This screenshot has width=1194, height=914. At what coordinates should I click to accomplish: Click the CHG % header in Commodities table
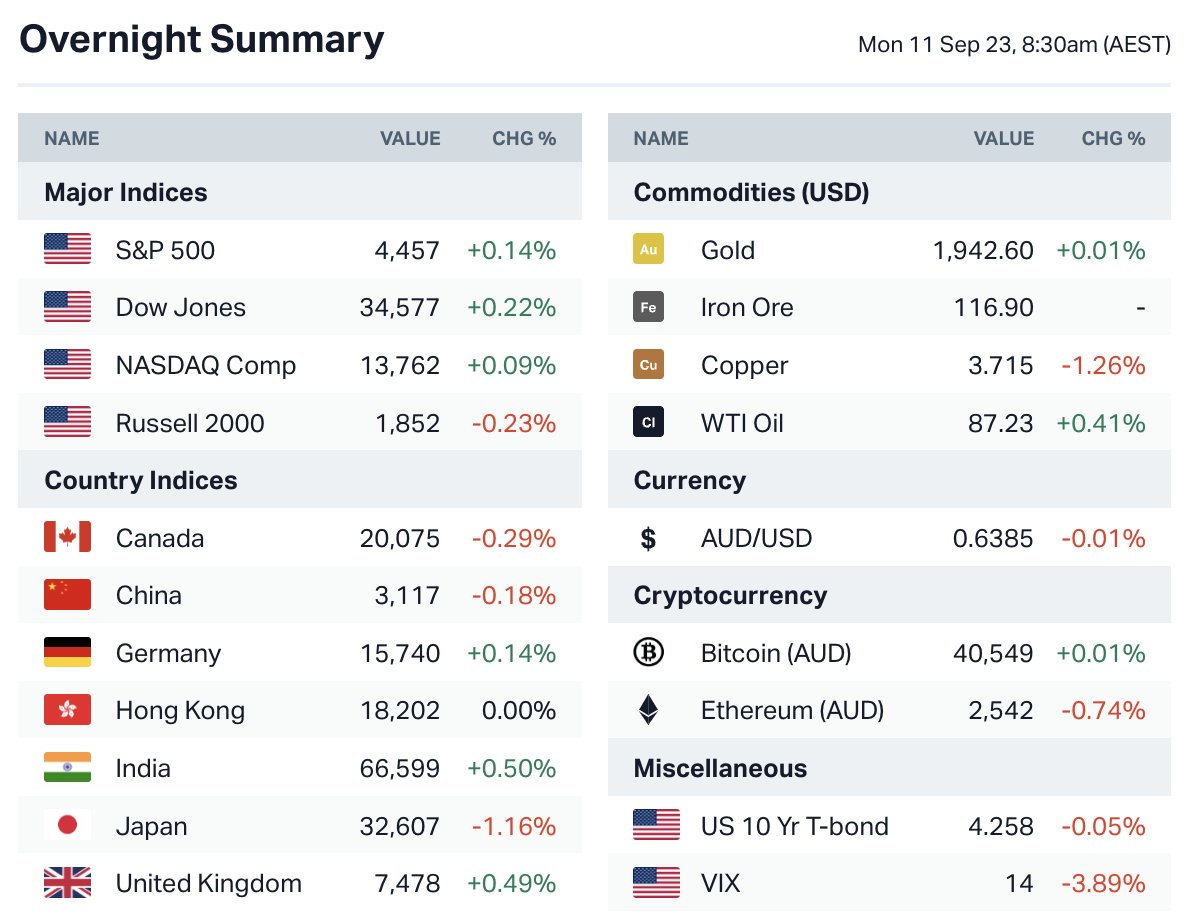pyautogui.click(x=1113, y=139)
